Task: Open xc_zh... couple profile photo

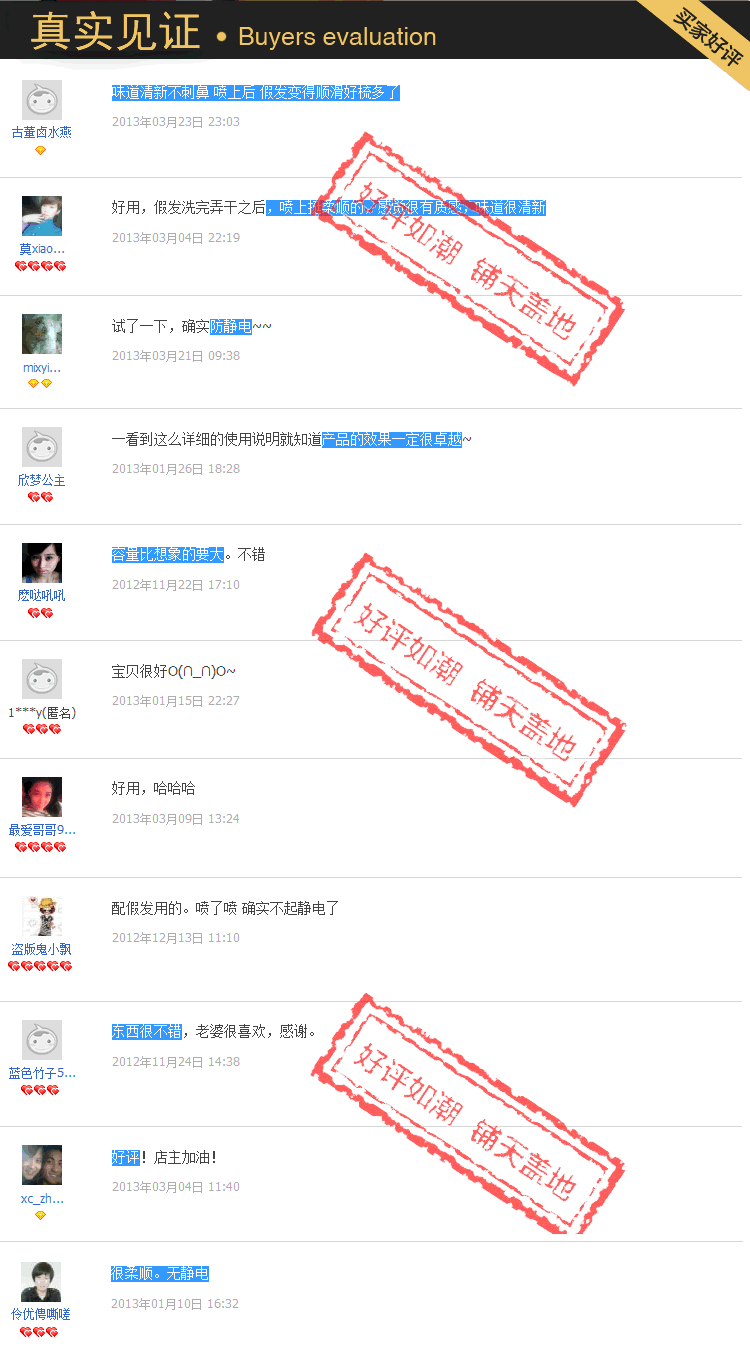Action: pyautogui.click(x=42, y=1165)
